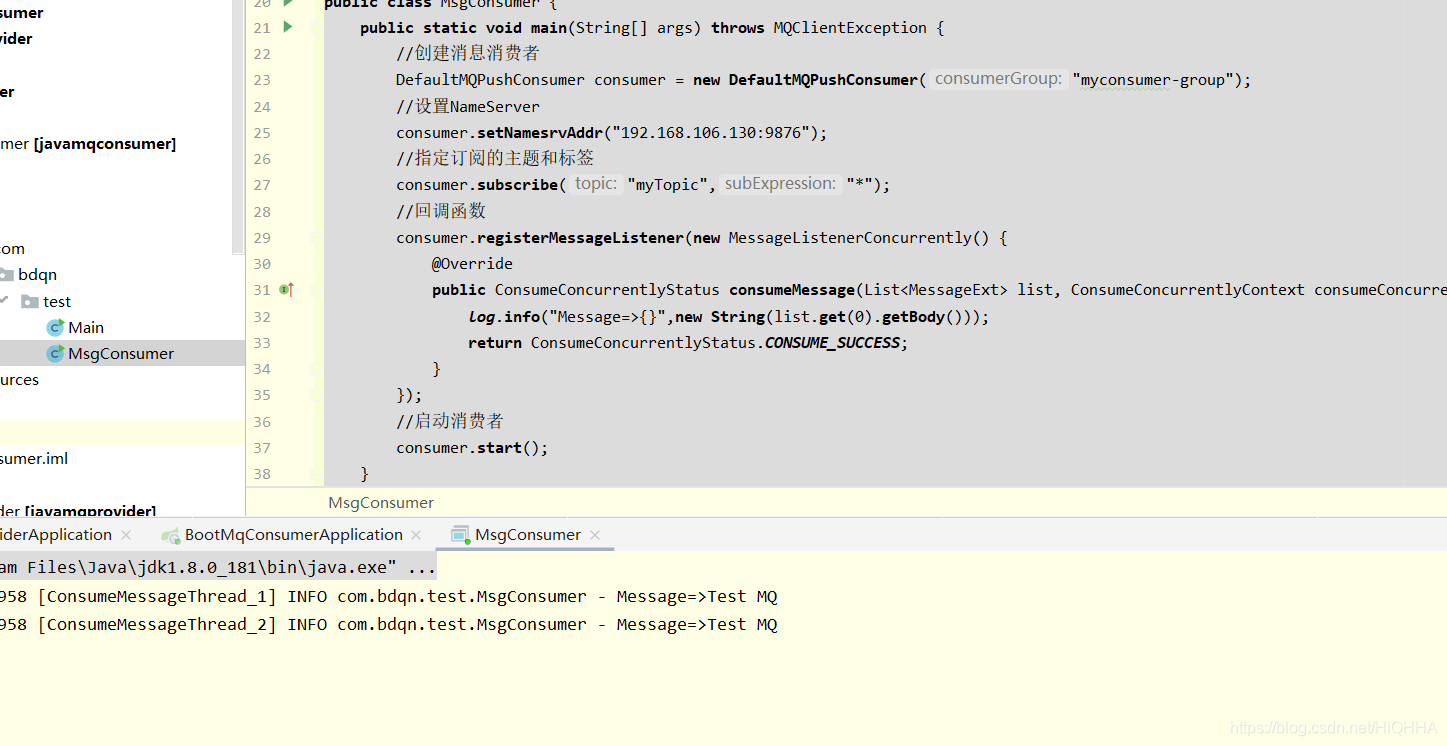The width and height of the screenshot is (1447, 746).
Task: Click the bdqn package folder icon
Action: pyautogui.click(x=6, y=275)
